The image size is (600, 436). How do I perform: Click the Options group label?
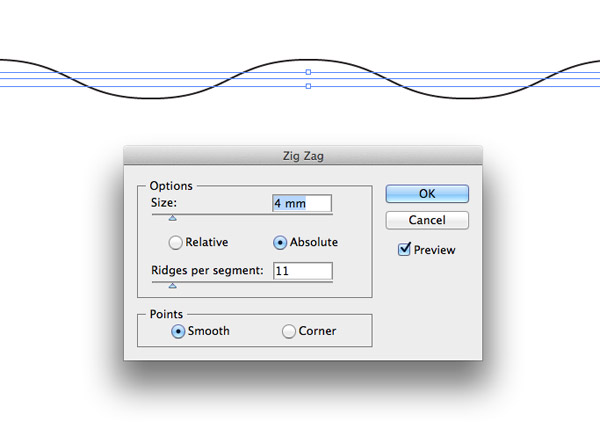click(x=171, y=185)
